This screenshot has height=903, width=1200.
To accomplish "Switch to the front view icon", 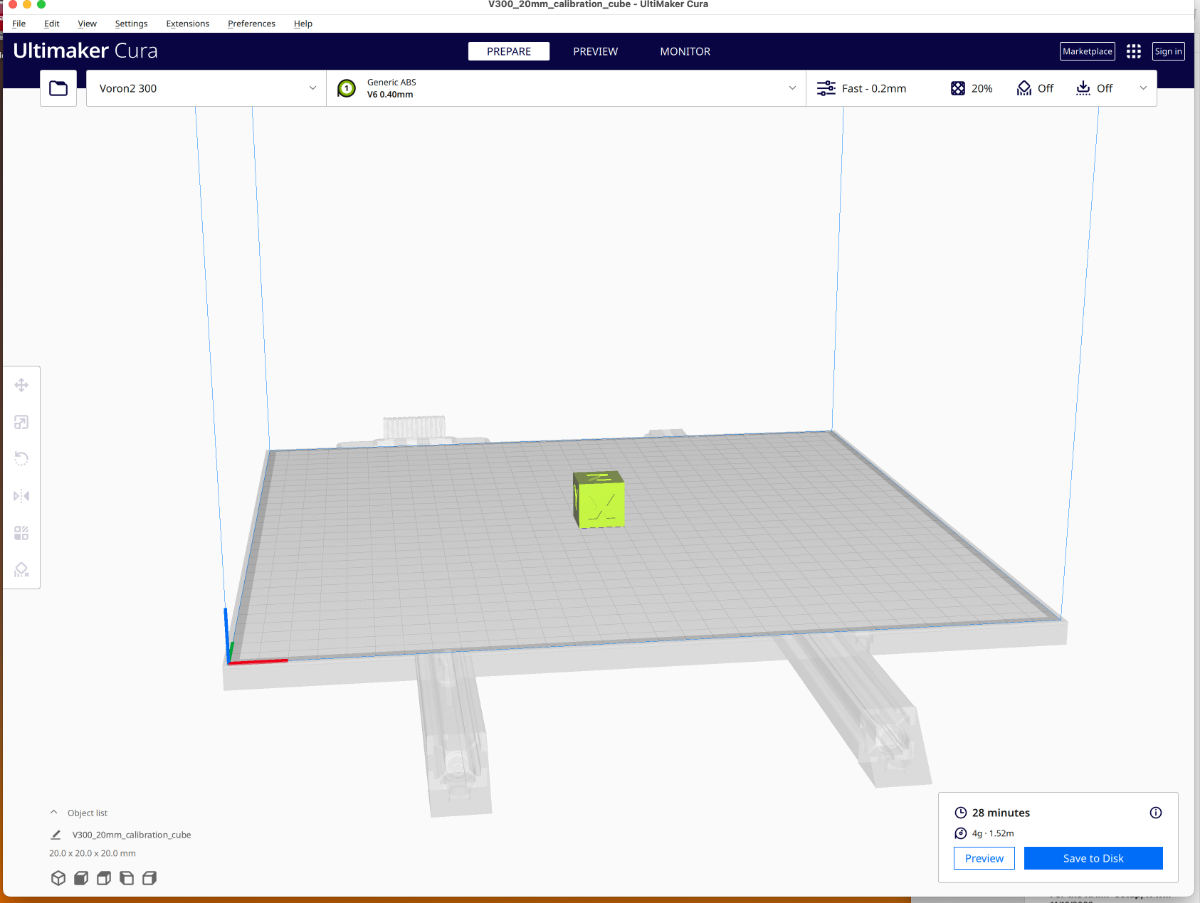I will pos(81,878).
